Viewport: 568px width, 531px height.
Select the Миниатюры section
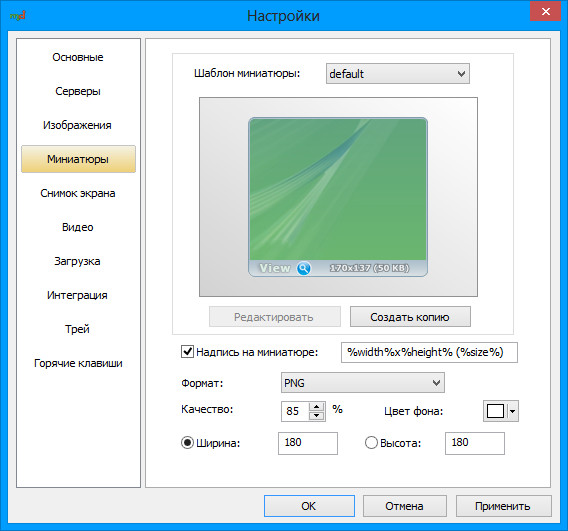click(x=78, y=159)
